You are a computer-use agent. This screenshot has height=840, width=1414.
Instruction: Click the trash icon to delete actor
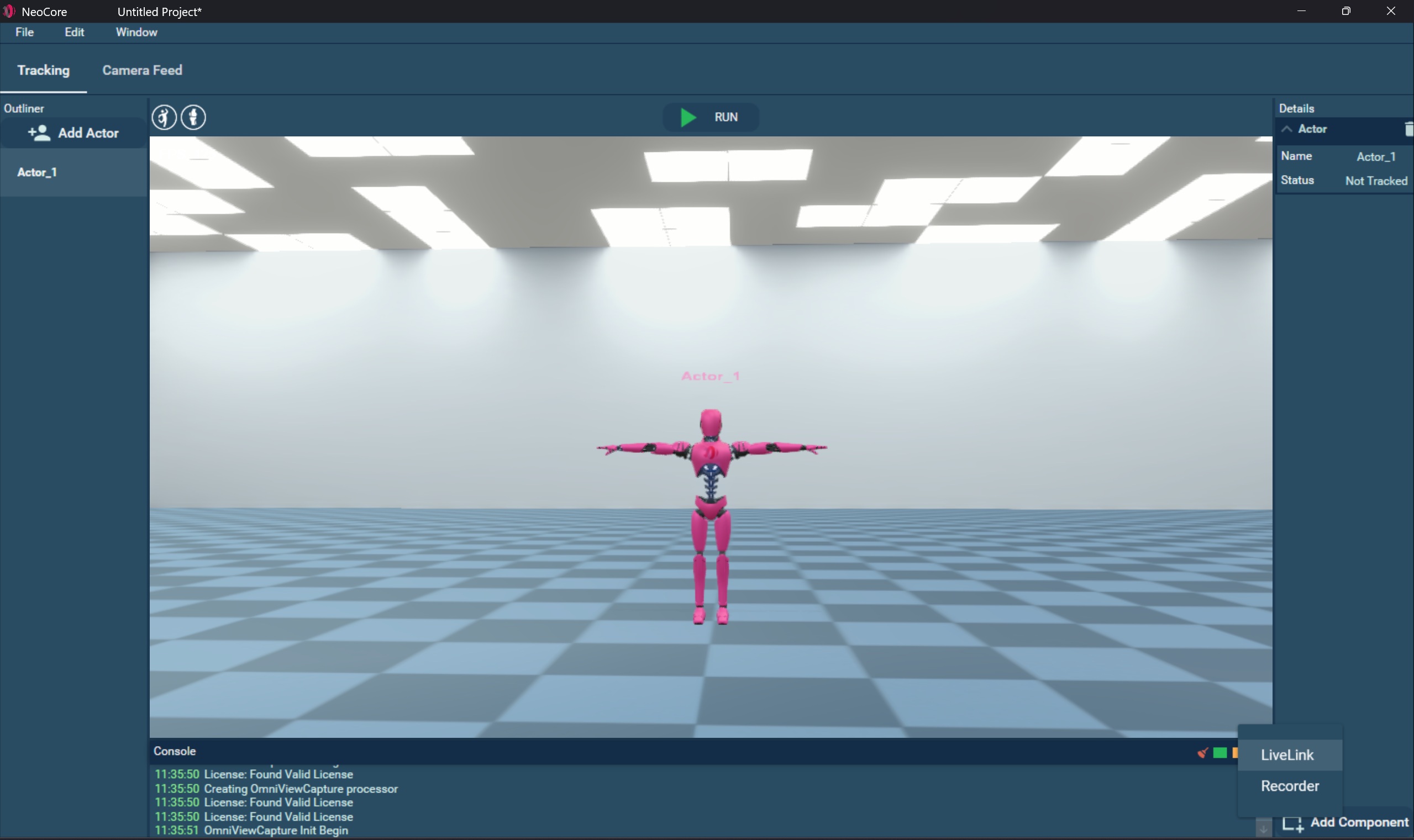coord(1408,129)
